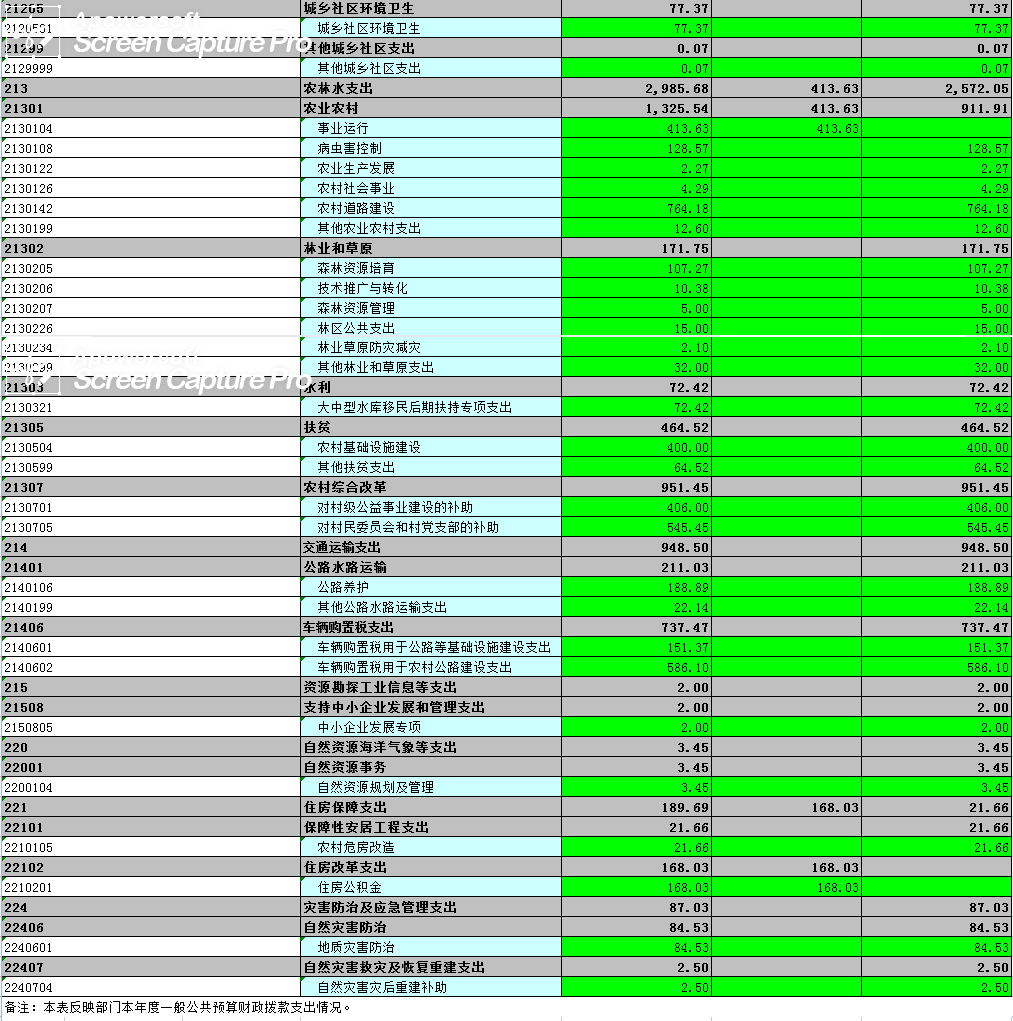
Task: Click the 车辆购置税用于农村公路建设支出 cell
Action: point(431,667)
